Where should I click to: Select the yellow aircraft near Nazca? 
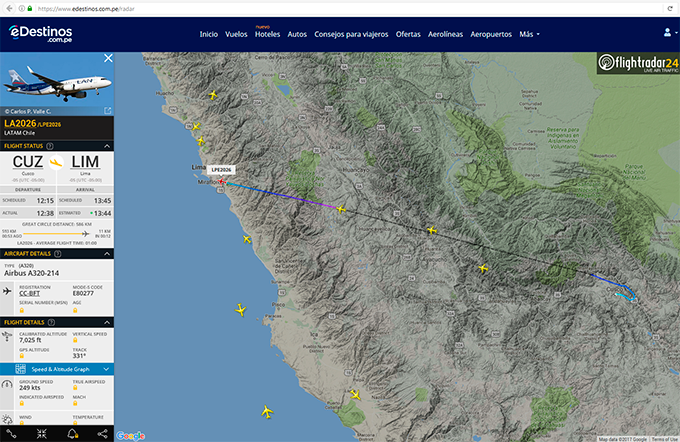(355, 395)
